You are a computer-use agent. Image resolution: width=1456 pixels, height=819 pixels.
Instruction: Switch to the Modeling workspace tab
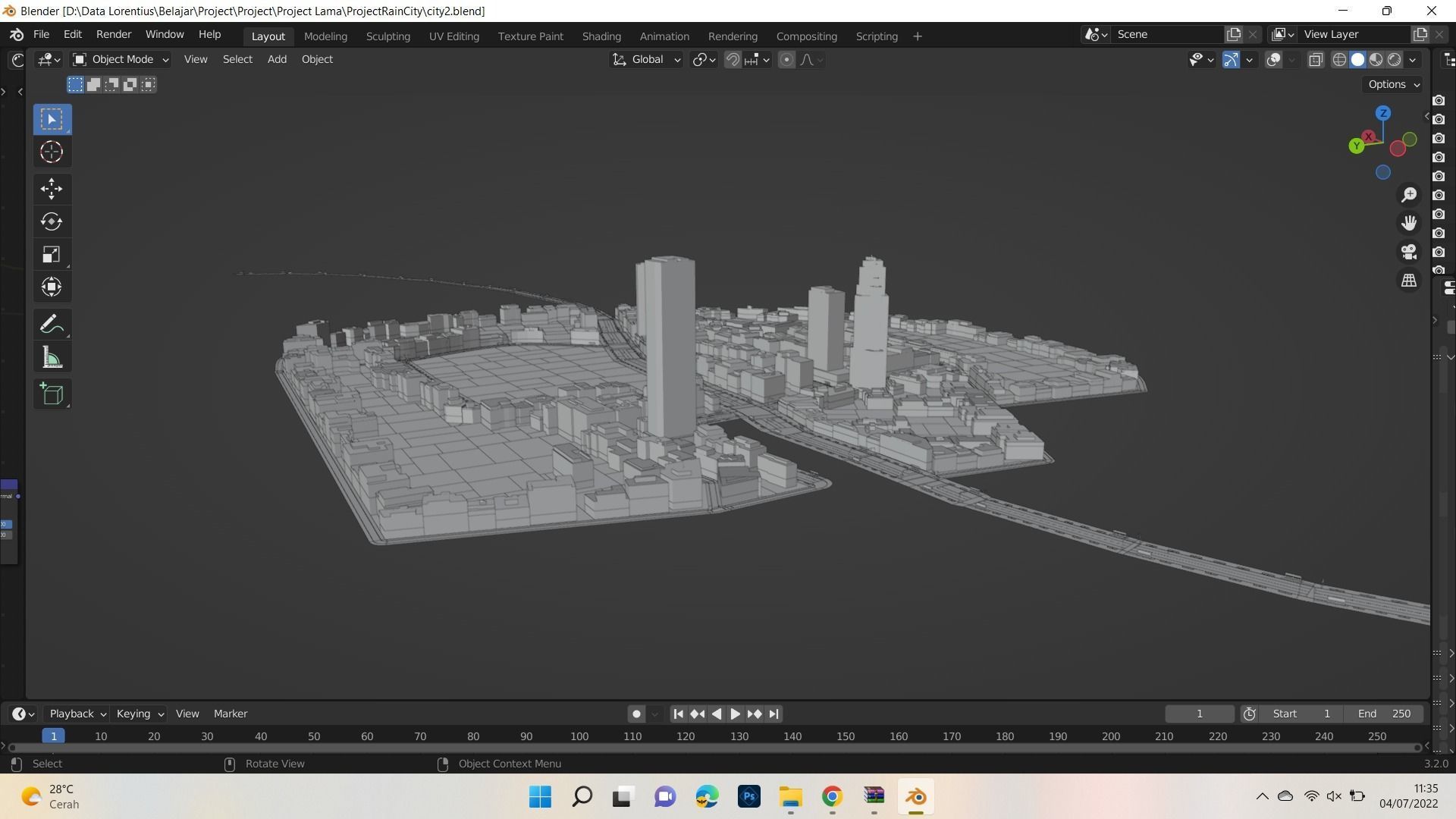pyautogui.click(x=325, y=36)
